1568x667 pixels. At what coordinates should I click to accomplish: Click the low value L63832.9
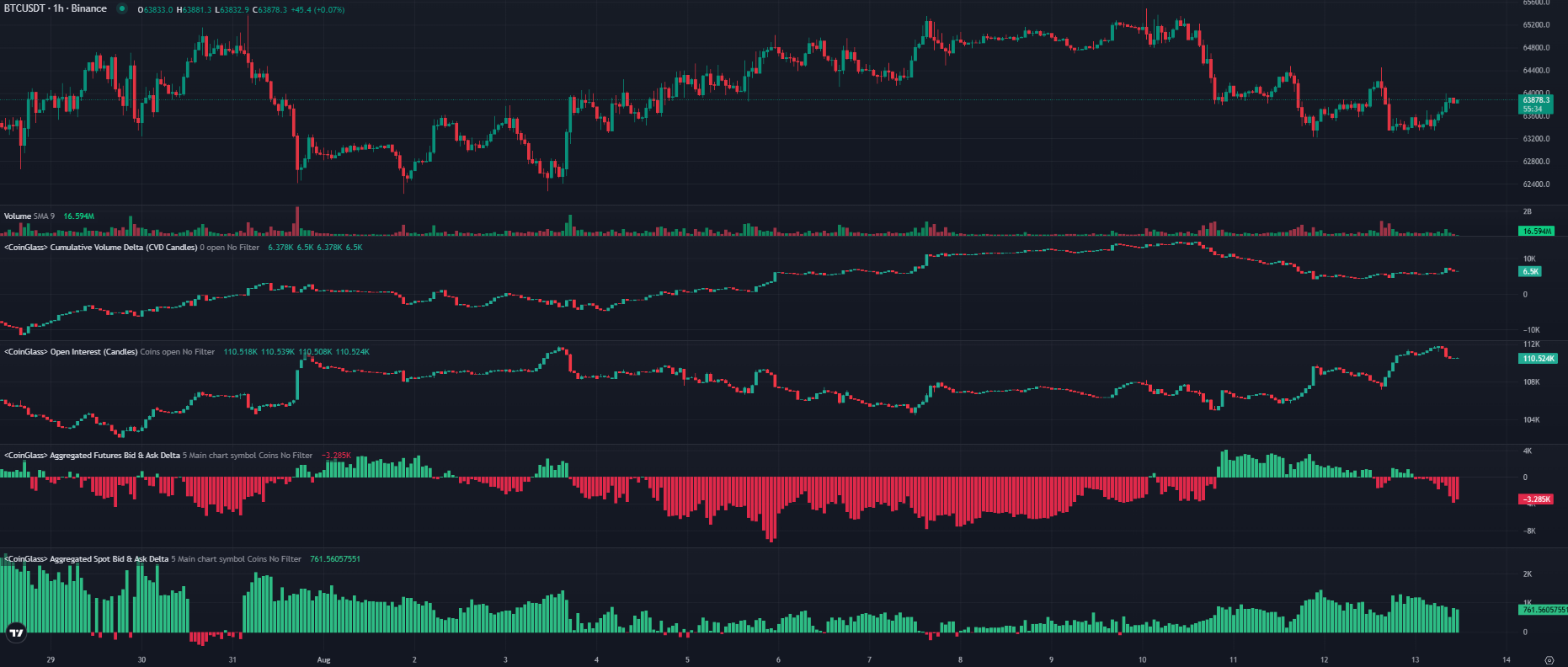[x=232, y=10]
